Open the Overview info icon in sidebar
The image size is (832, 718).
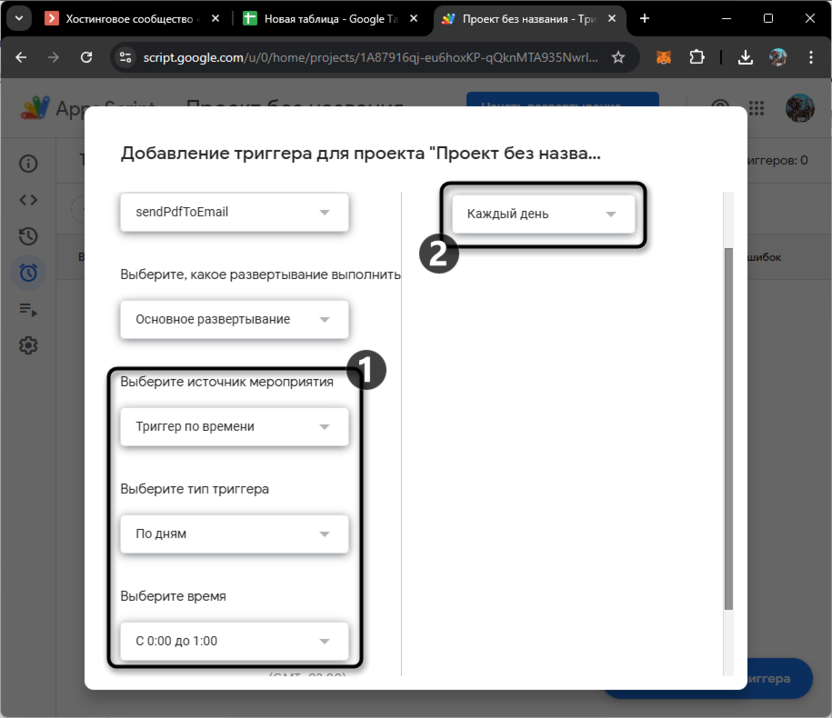28,163
